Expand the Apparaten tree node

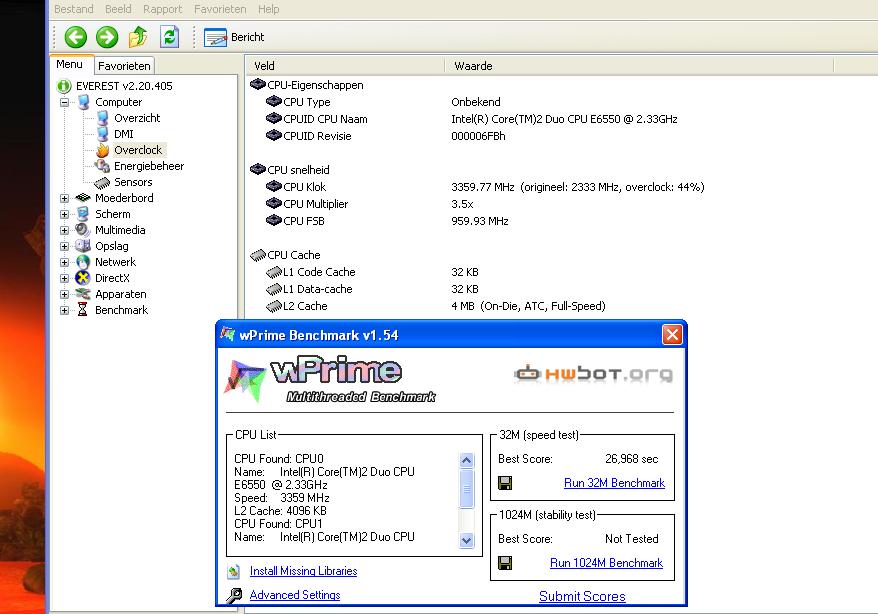(64, 294)
